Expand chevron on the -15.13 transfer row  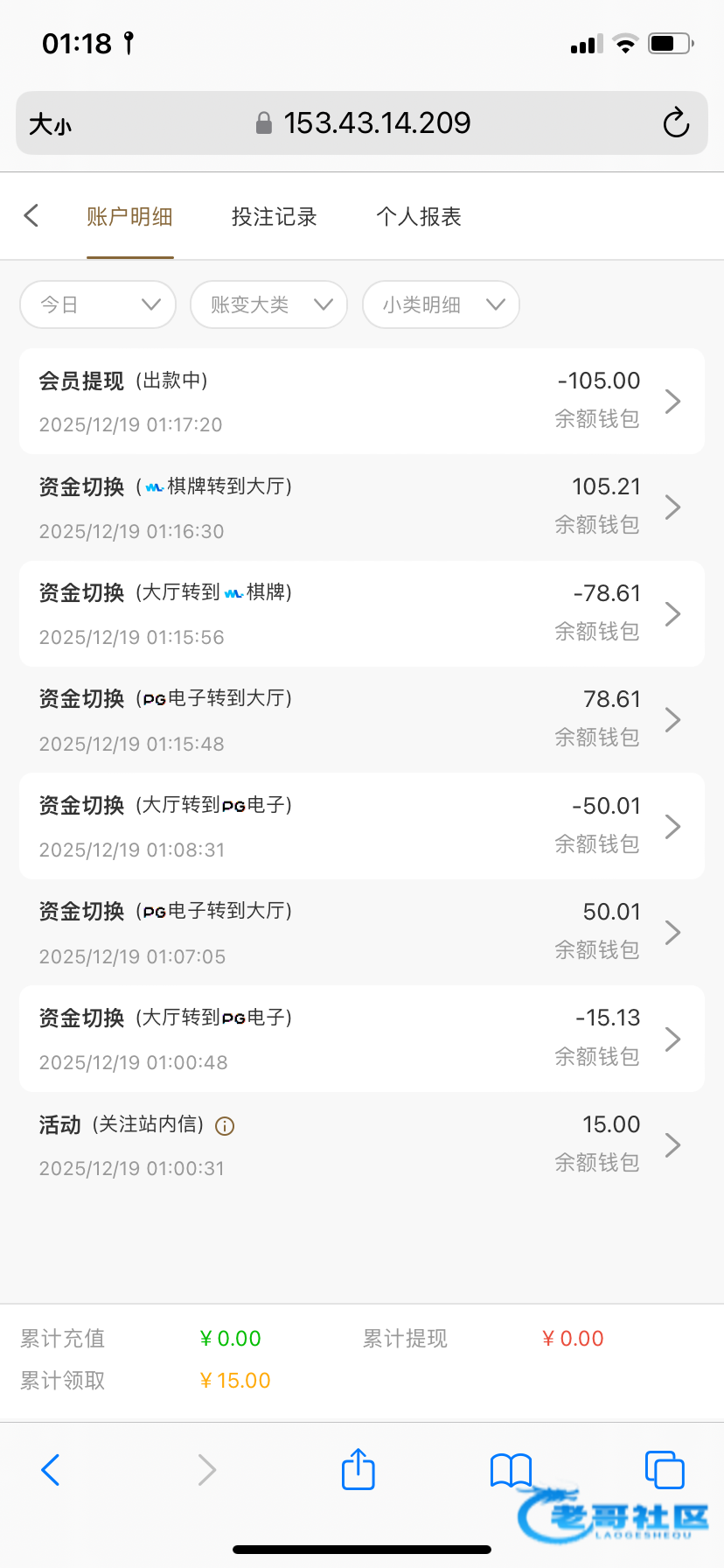click(x=672, y=1039)
